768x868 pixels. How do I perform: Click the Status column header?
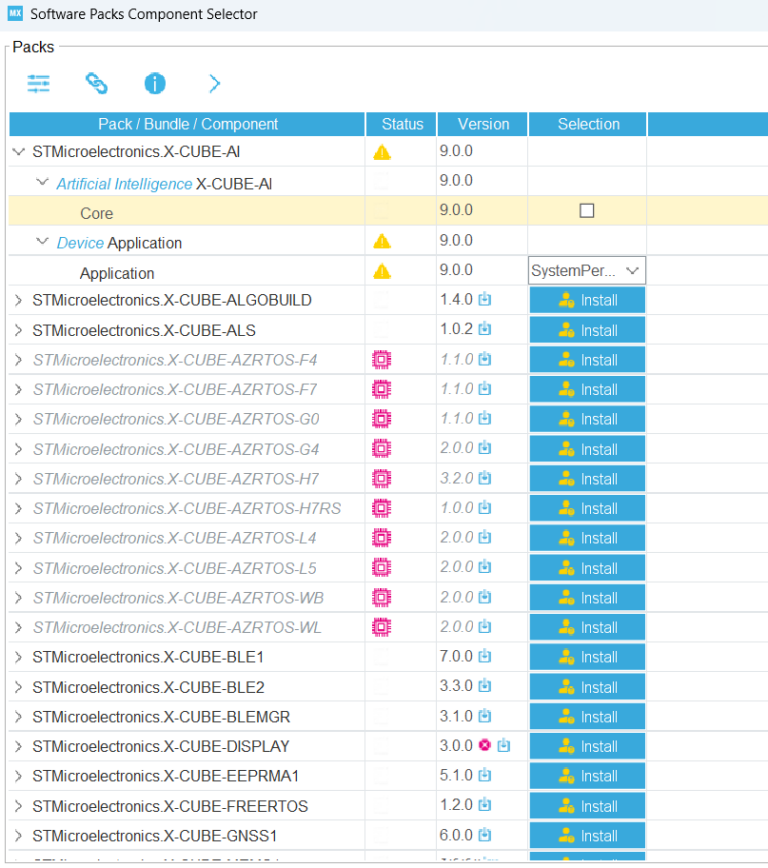[x=402, y=124]
